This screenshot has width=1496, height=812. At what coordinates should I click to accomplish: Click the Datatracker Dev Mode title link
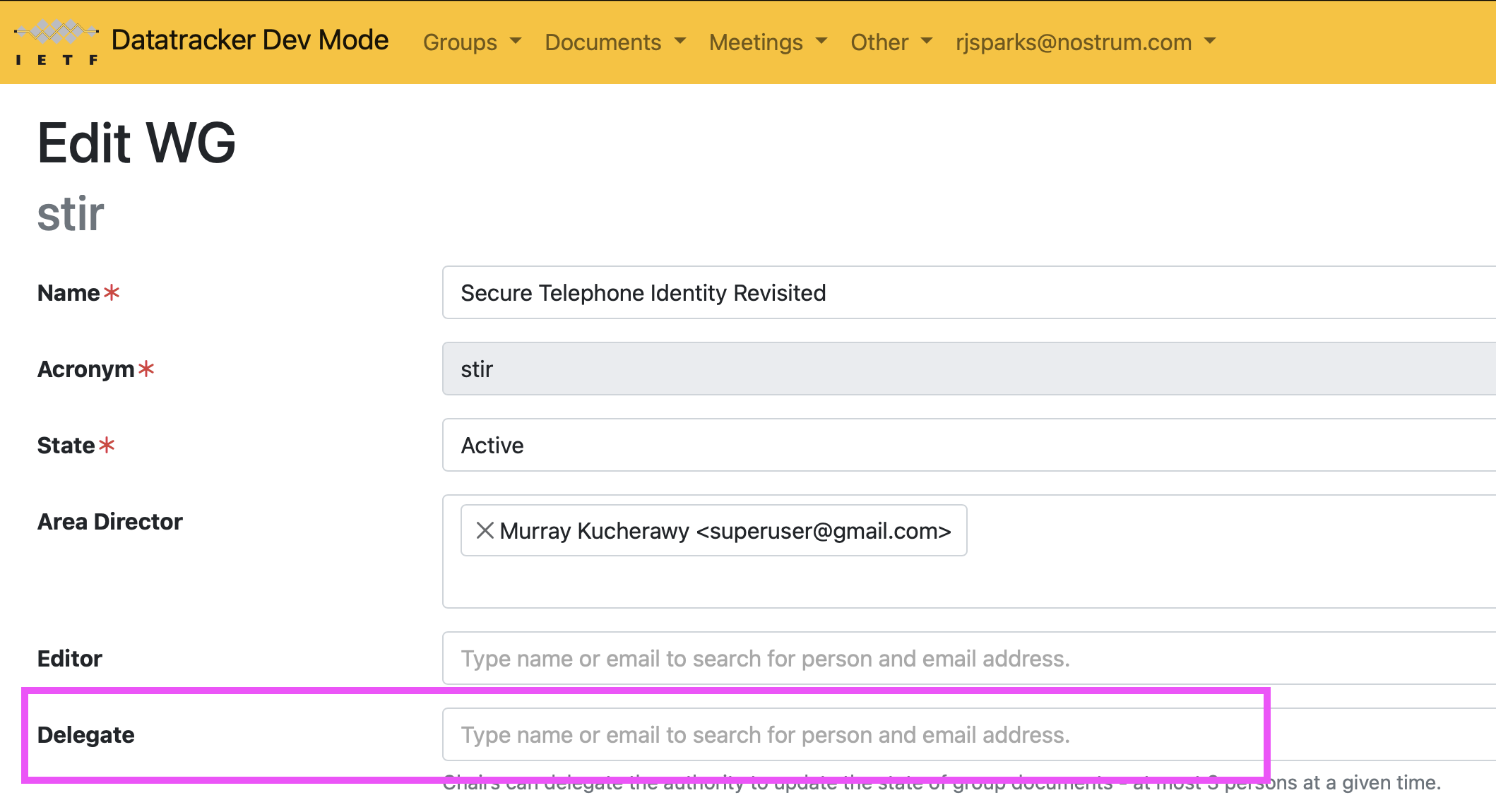pos(249,40)
